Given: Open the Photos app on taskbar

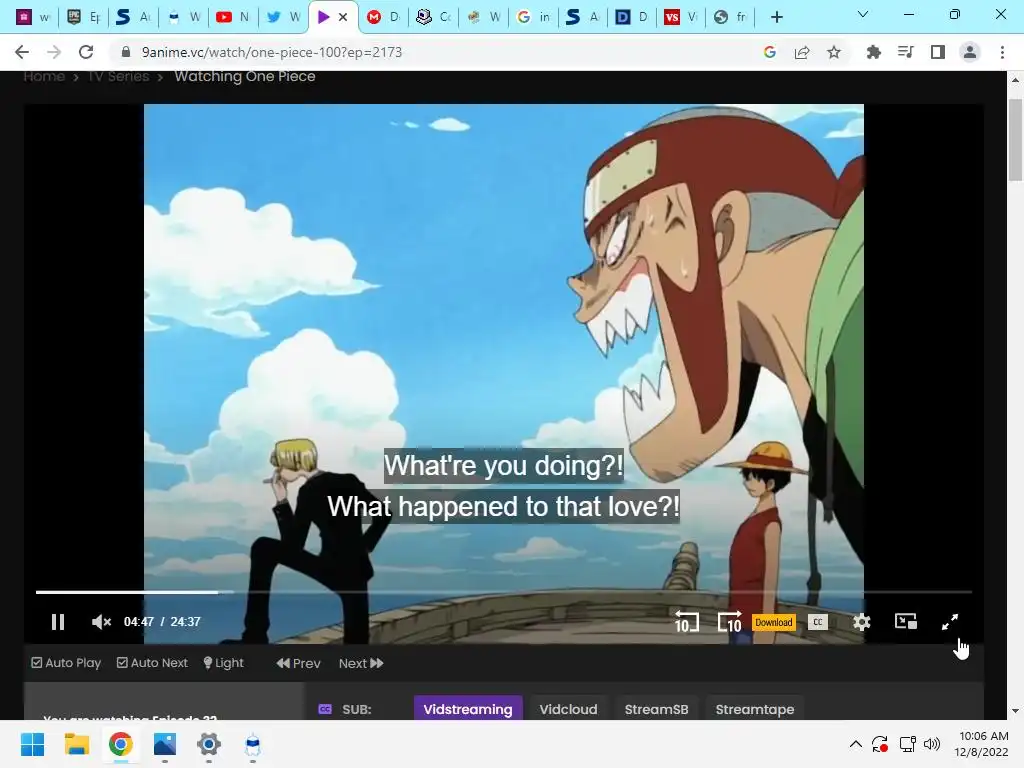Looking at the screenshot, I should 165,744.
